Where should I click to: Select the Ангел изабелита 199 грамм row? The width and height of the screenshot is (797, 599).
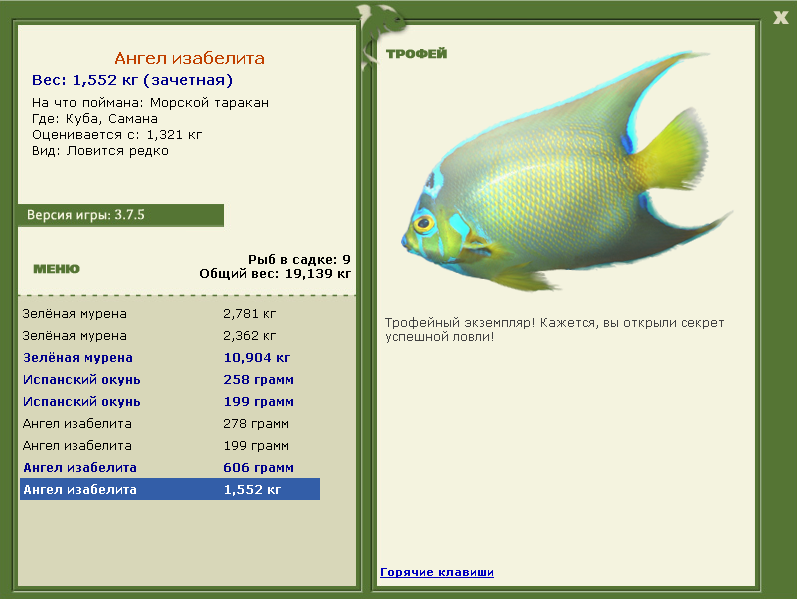point(170,445)
